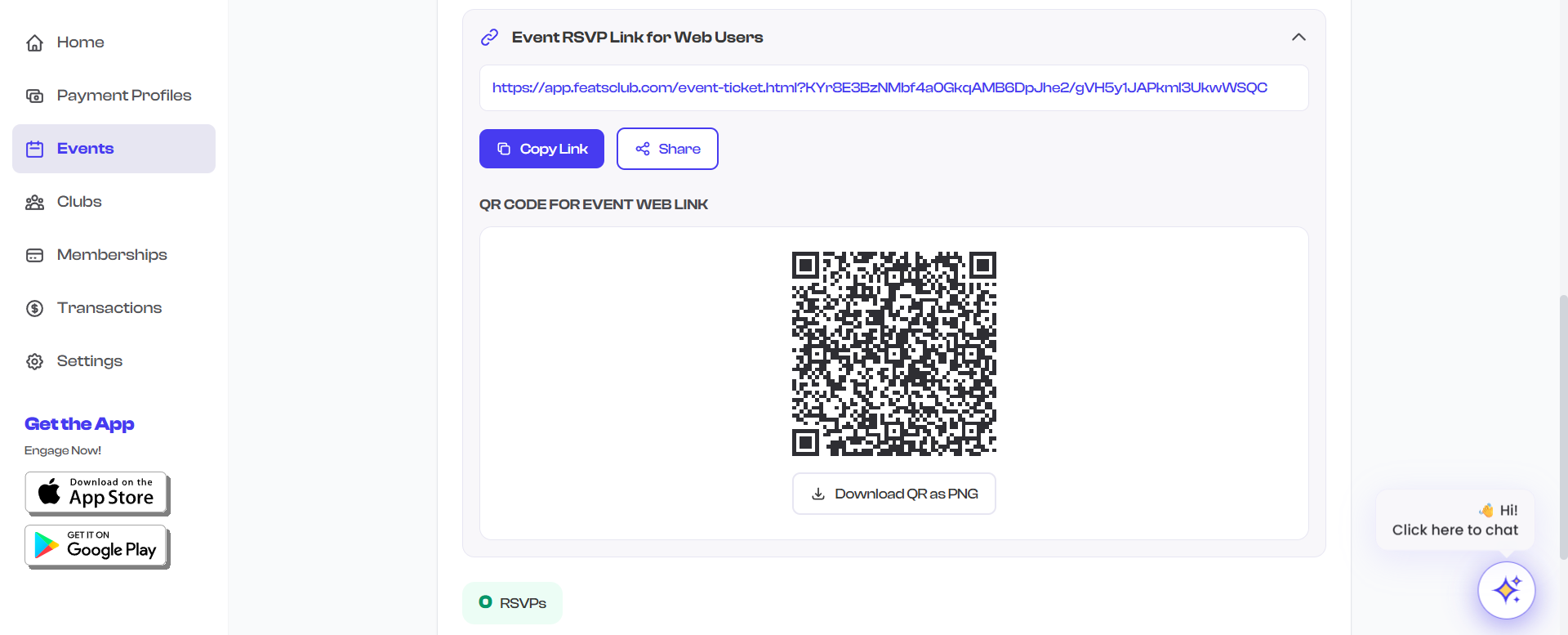Viewport: 1568px width, 635px height.
Task: Click the 'Click here to chat' bubble
Action: [x=1455, y=521]
